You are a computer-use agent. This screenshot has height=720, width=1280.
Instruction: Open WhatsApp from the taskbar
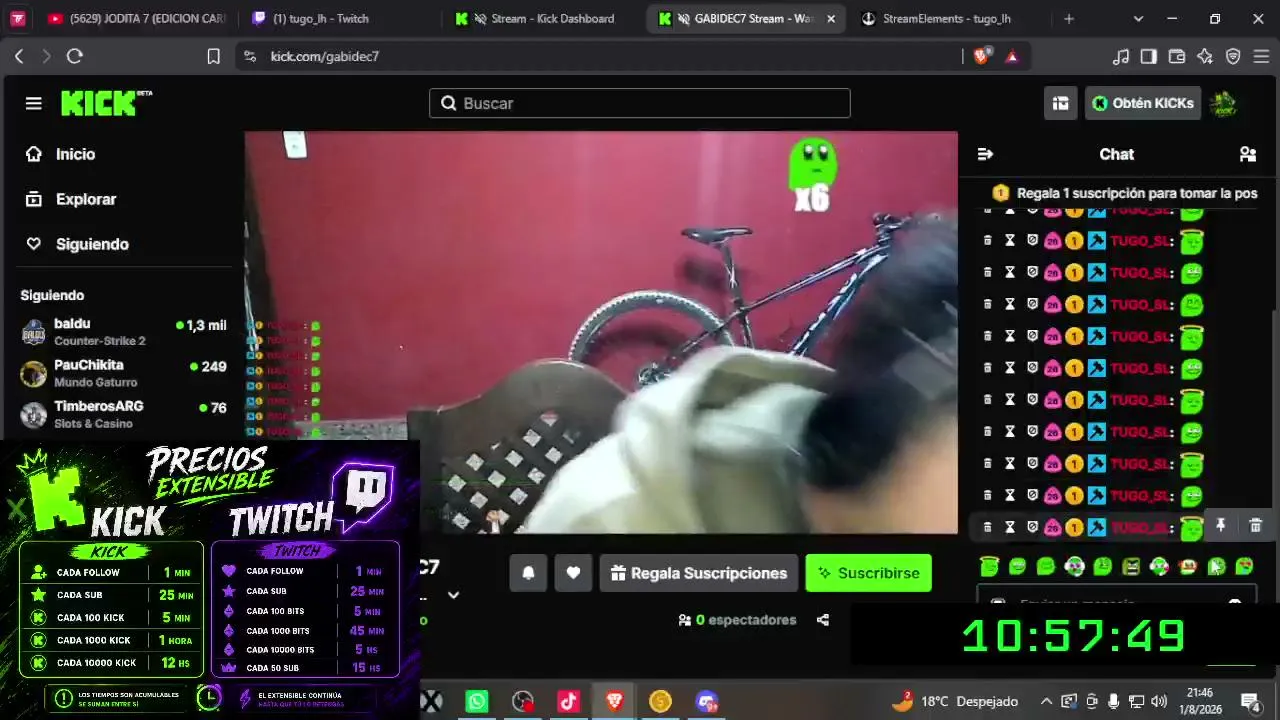click(477, 701)
